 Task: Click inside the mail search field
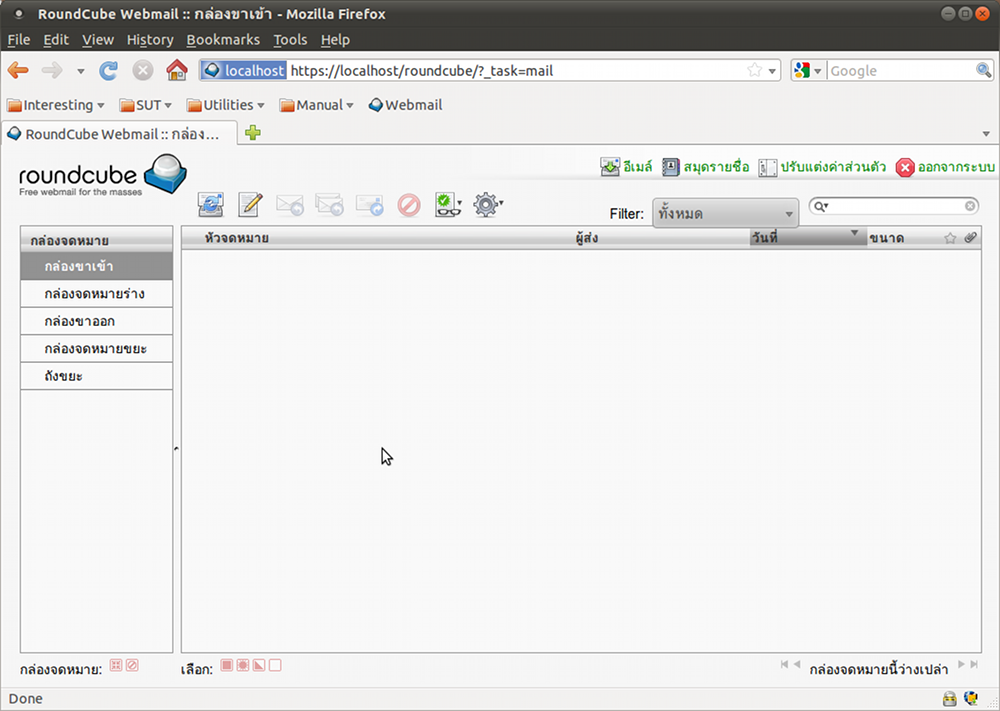coord(896,206)
